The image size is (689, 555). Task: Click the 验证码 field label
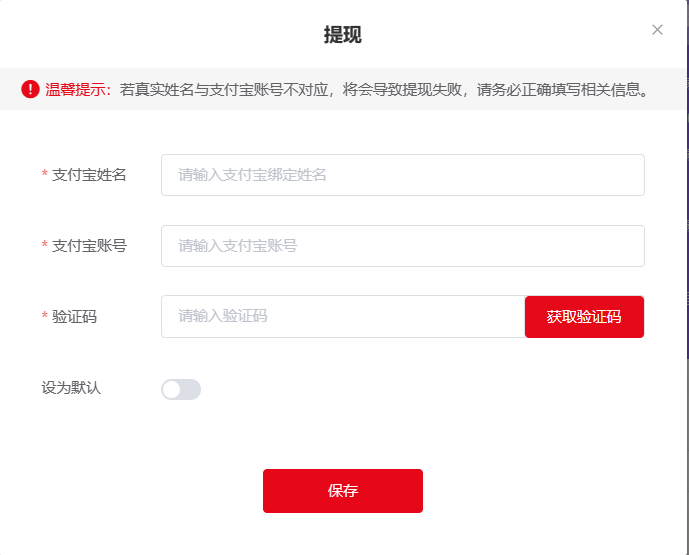[74, 317]
